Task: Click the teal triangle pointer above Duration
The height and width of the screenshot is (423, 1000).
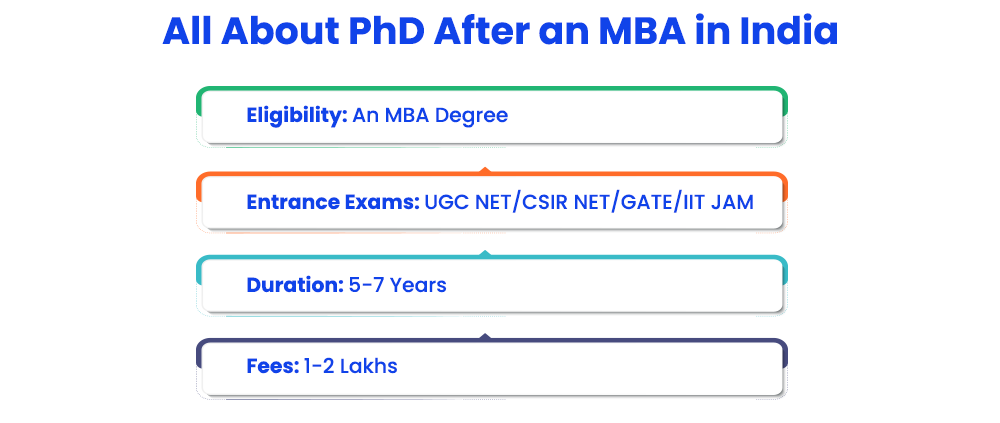Action: tap(485, 253)
